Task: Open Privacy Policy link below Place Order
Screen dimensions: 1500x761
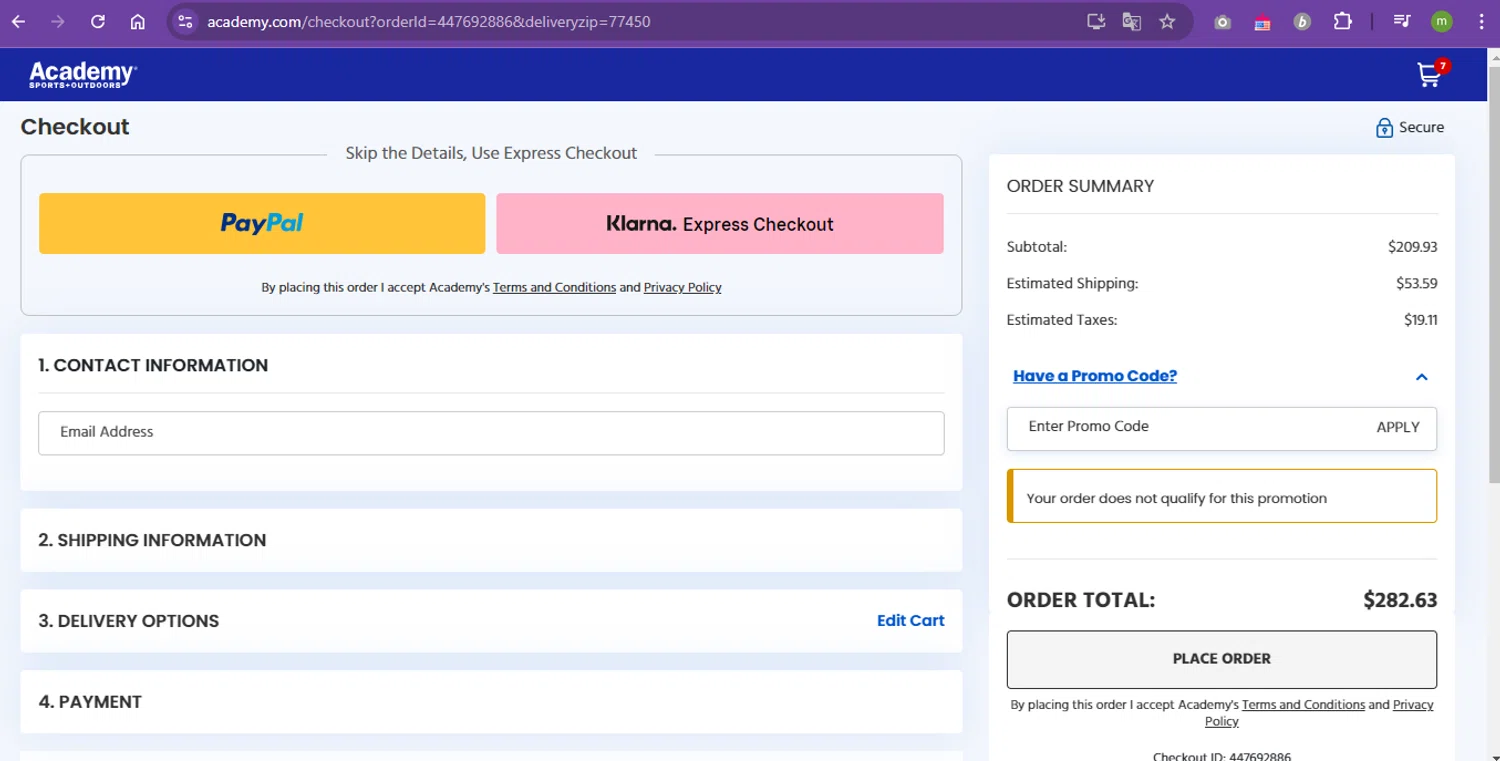Action: (x=1414, y=705)
